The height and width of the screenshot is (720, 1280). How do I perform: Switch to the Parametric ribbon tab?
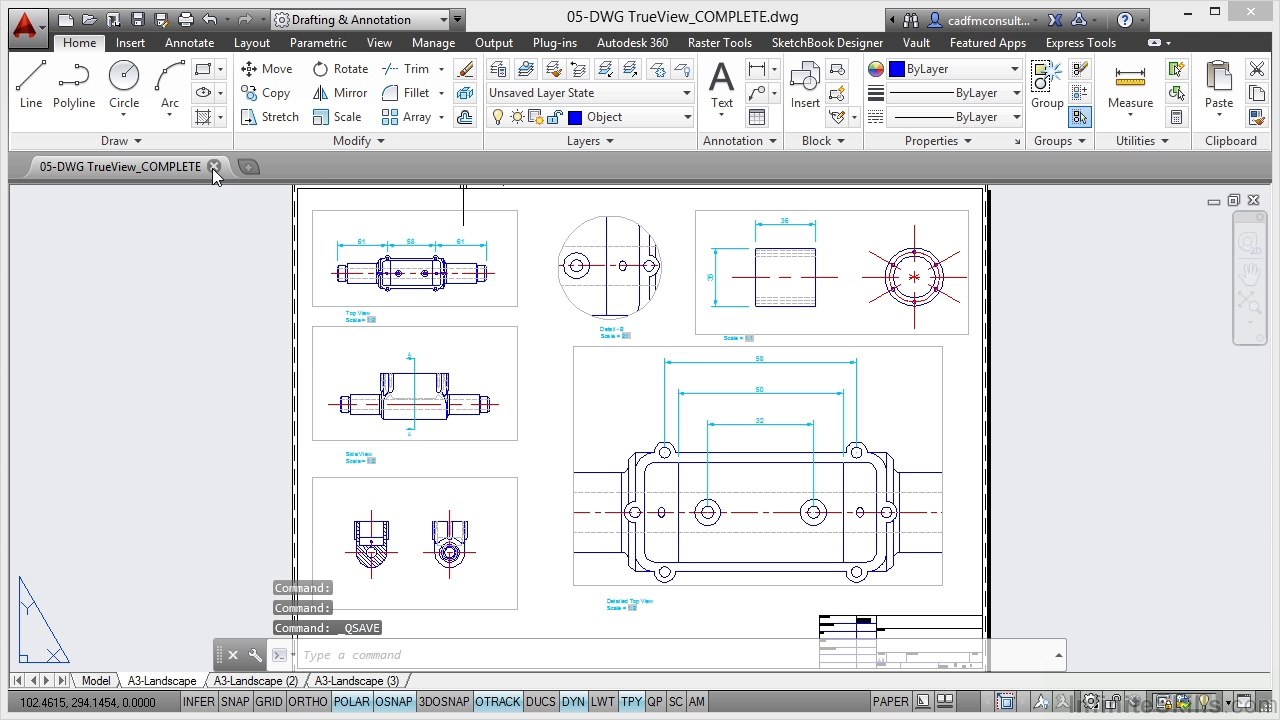pos(318,43)
